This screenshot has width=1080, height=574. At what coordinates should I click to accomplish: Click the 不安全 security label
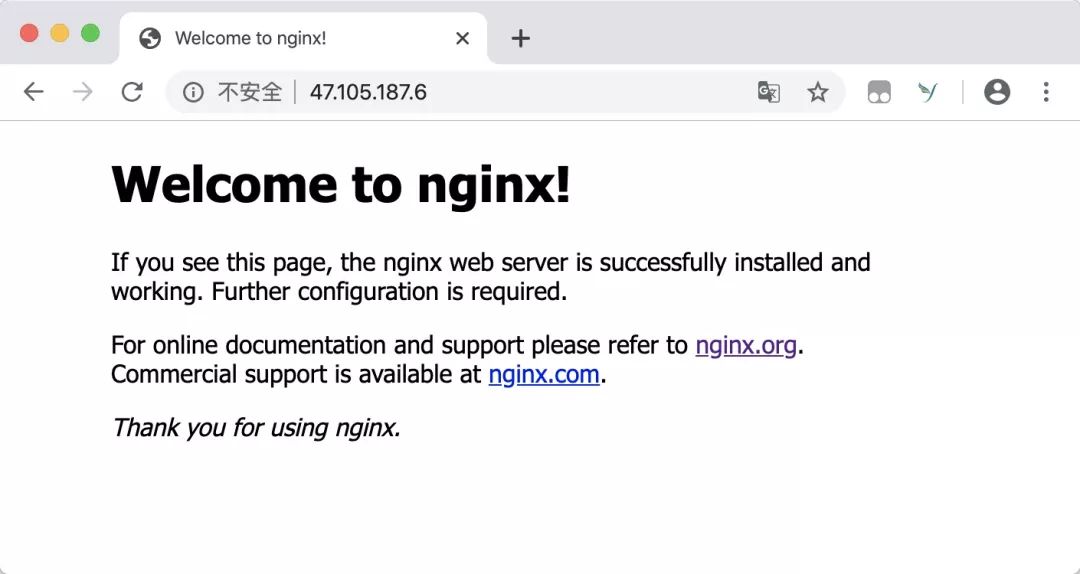coord(250,92)
